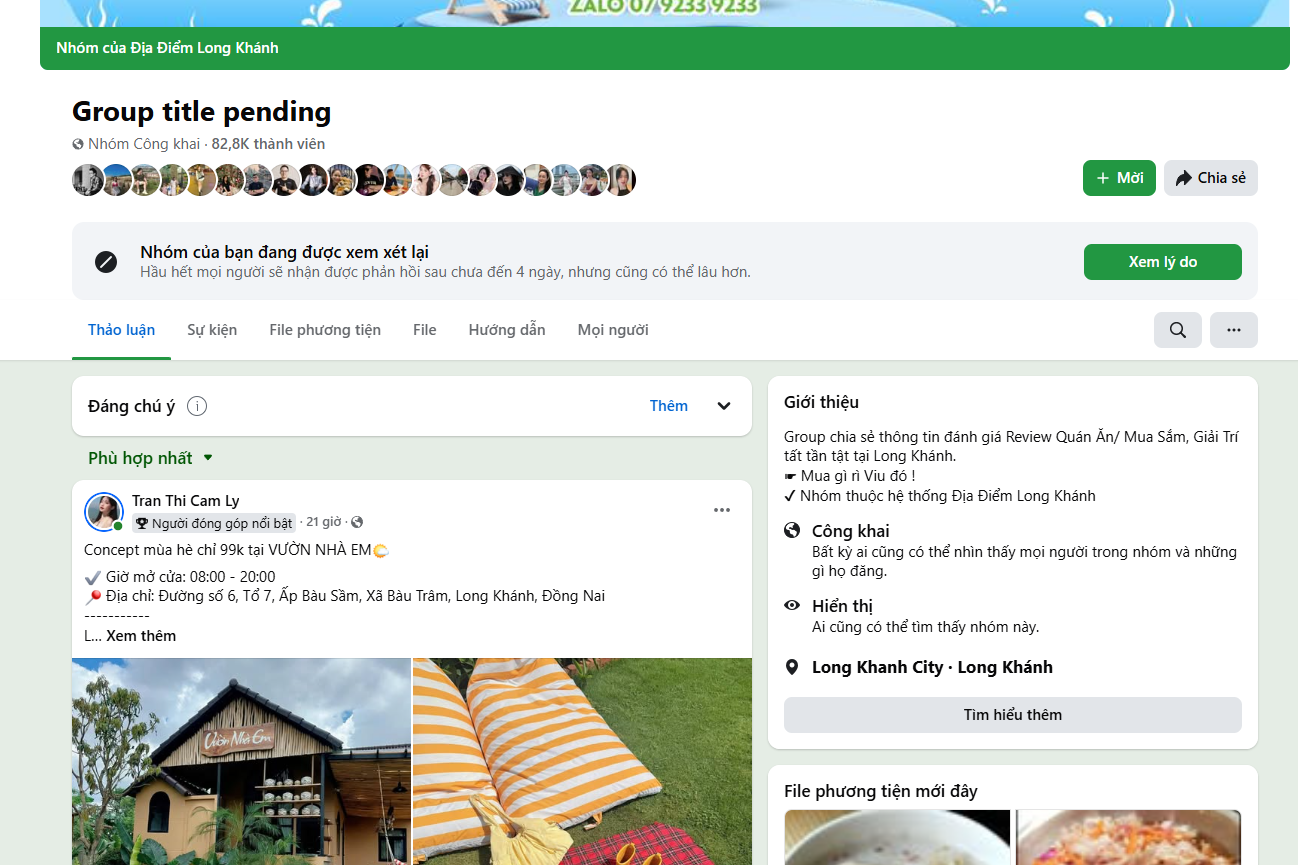
Task: Click Tran Thi Cam Ly's profile avatar
Action: coord(103,511)
